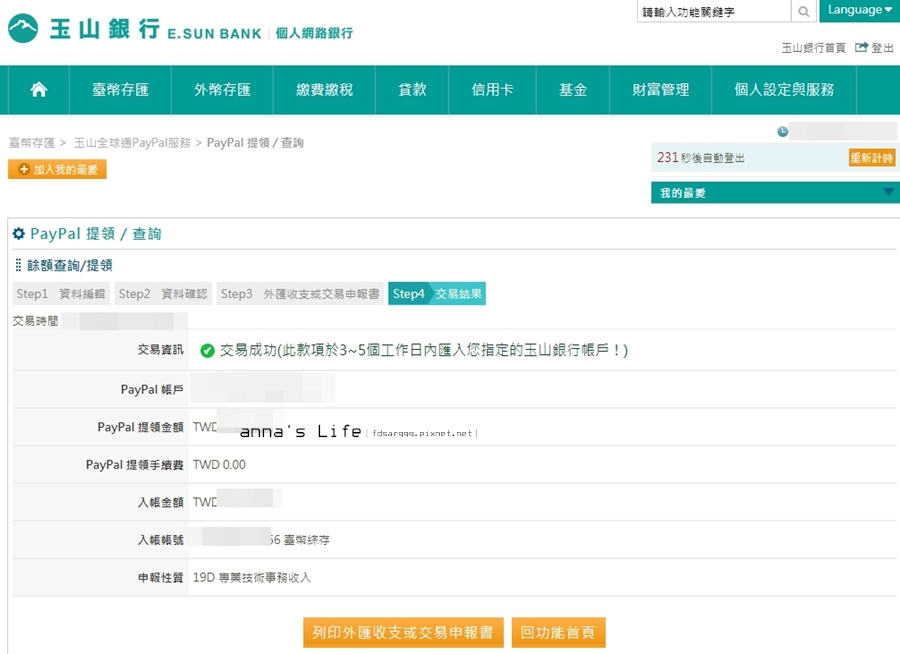Select the Step3 外匯收支或交易申報書 tab
900x654 pixels.
[x=300, y=293]
